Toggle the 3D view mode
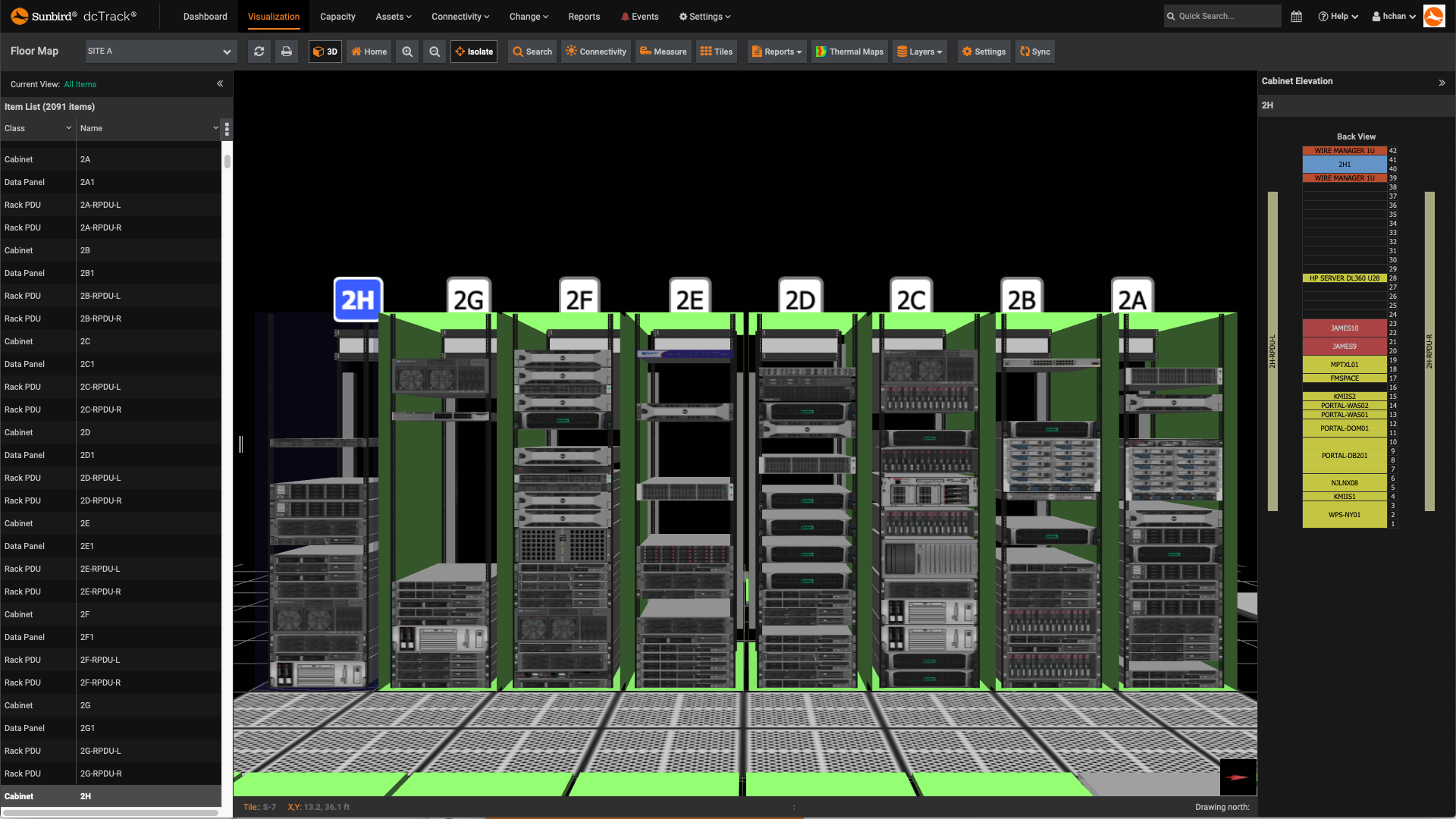The width and height of the screenshot is (1456, 819). click(325, 52)
